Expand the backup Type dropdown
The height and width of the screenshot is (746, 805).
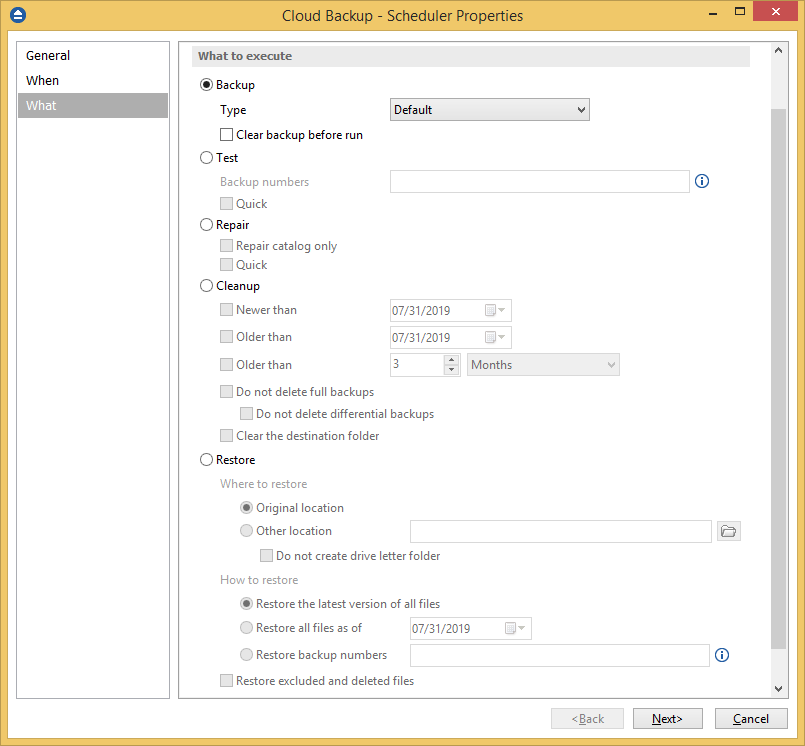(x=489, y=110)
